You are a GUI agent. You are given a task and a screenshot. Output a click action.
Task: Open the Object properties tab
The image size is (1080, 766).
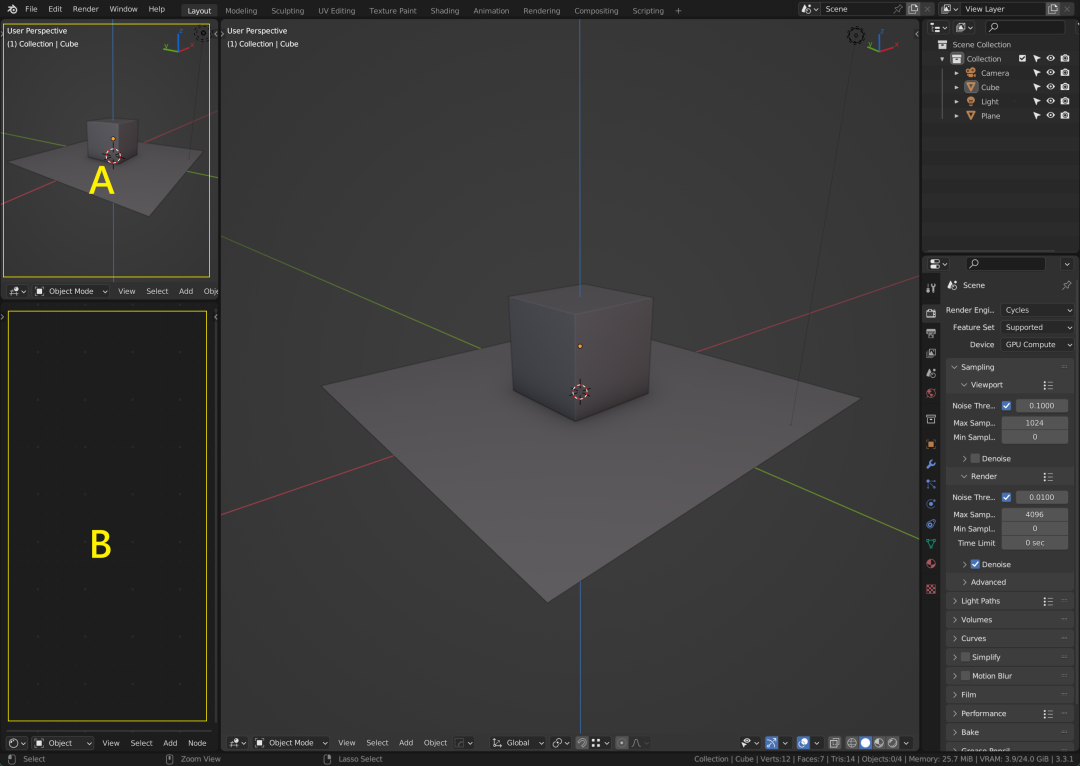(x=931, y=444)
